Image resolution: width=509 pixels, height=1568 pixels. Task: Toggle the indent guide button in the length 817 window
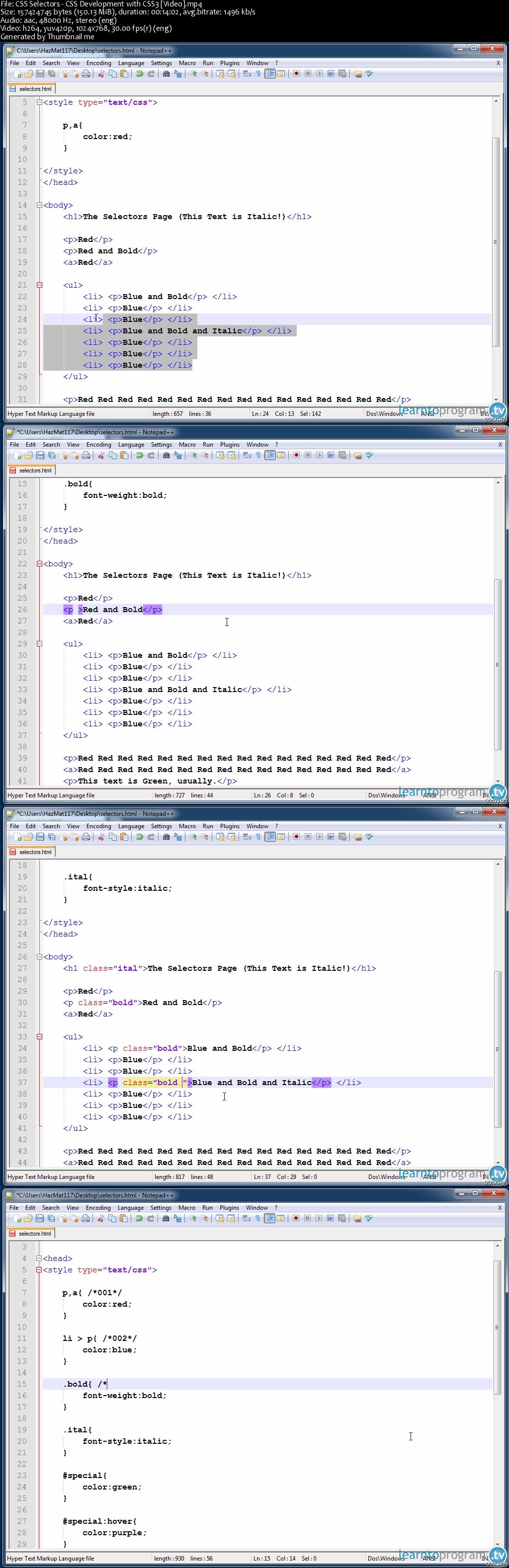pos(270,837)
